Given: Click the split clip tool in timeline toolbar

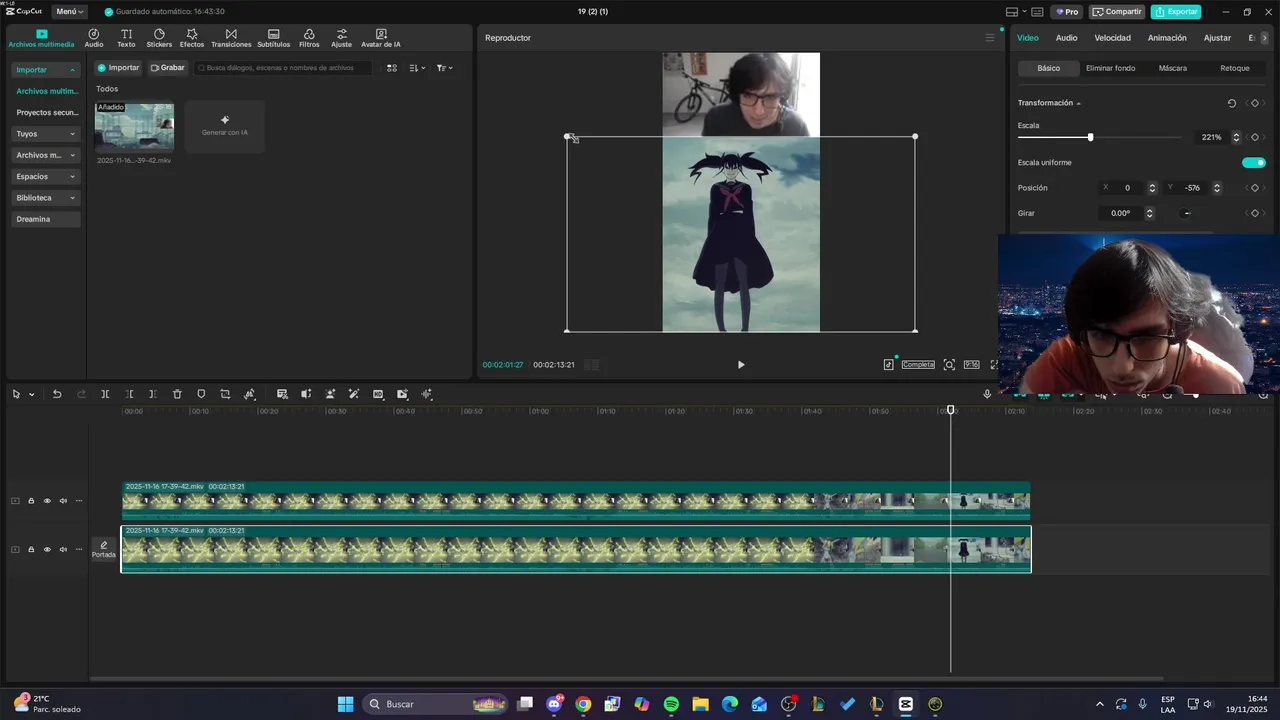Looking at the screenshot, I should (x=105, y=394).
